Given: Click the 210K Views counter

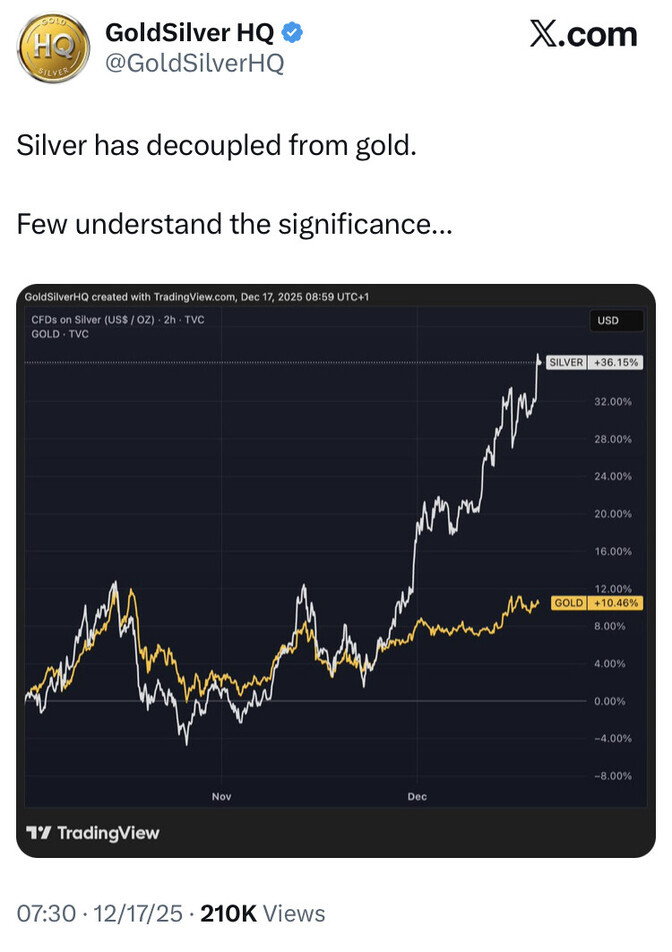Looking at the screenshot, I should (263, 913).
